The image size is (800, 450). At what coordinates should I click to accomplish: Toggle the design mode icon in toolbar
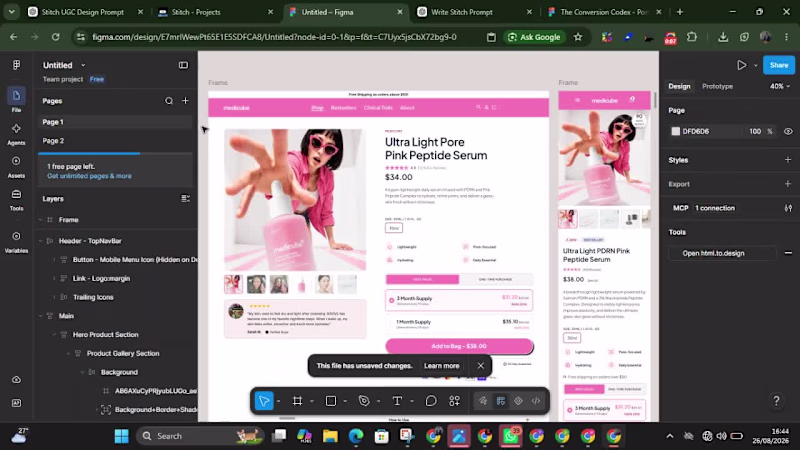coord(501,401)
